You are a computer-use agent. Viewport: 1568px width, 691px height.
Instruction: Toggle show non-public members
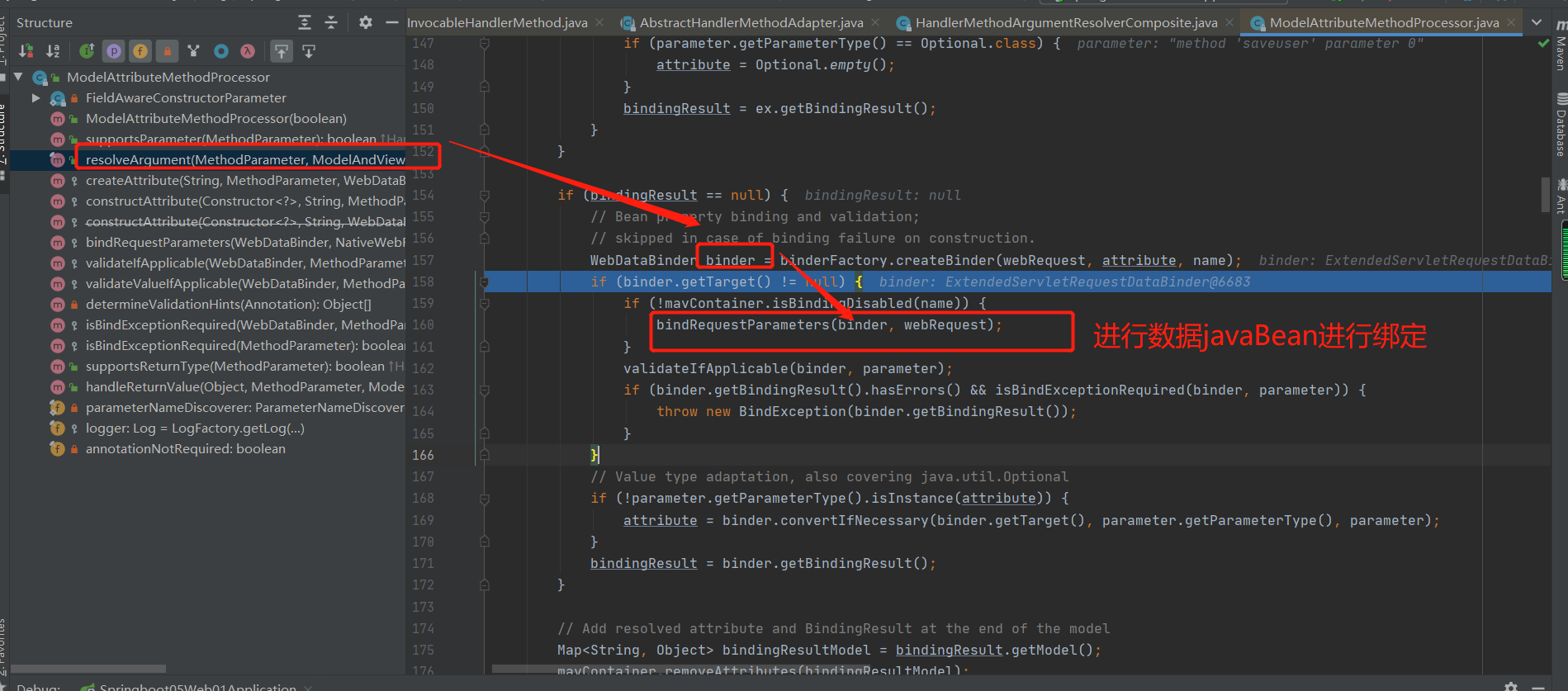(x=167, y=51)
